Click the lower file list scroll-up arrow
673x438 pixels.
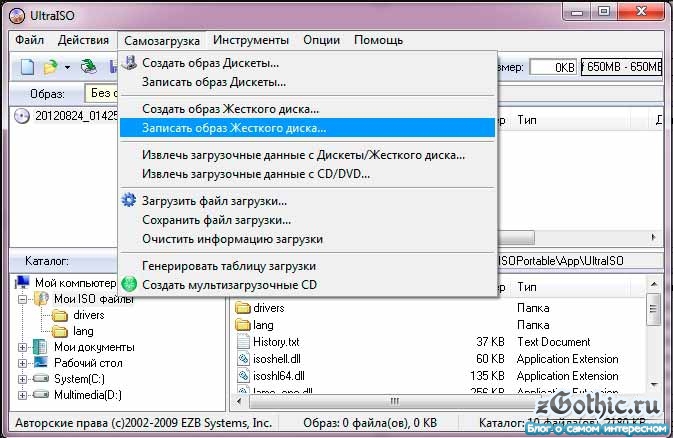(x=653, y=284)
